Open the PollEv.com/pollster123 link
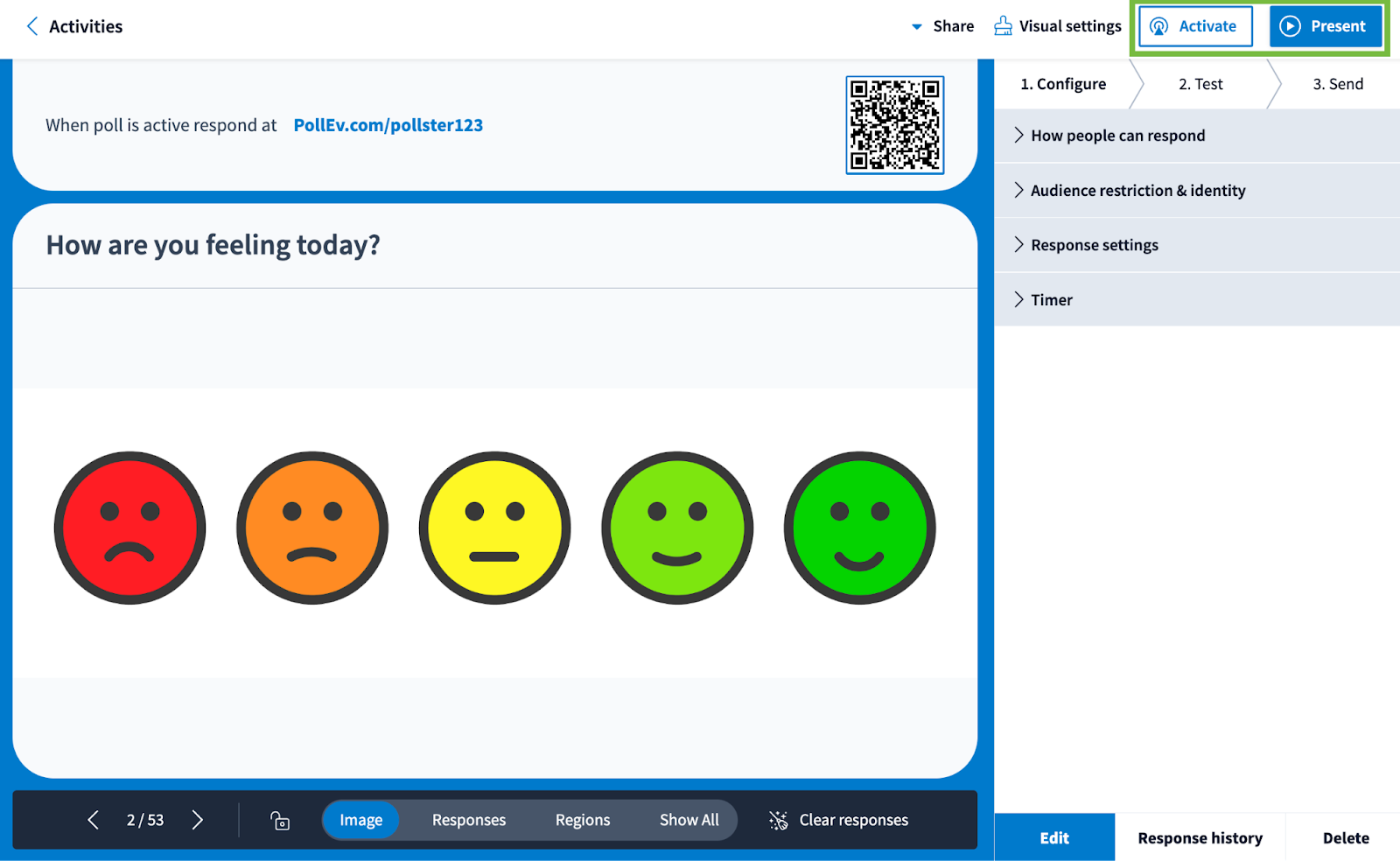This screenshot has height=861, width=1400. (x=388, y=125)
